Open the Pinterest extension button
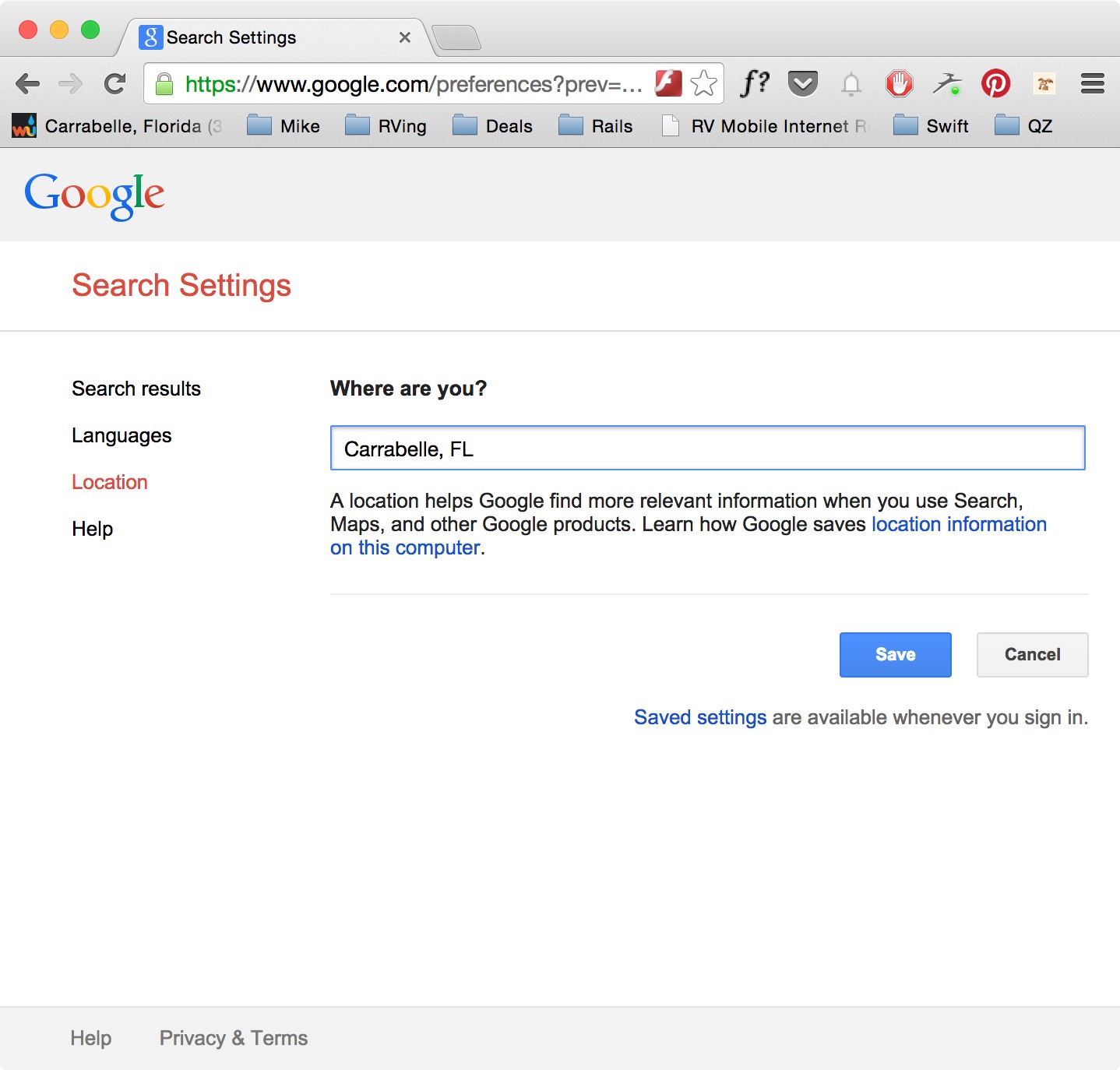This screenshot has width=1120, height=1070. [x=996, y=83]
